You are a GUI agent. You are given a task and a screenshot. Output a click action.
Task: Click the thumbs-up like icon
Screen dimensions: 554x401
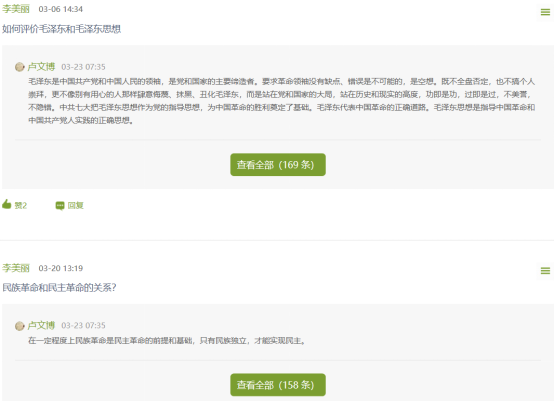click(x=7, y=204)
